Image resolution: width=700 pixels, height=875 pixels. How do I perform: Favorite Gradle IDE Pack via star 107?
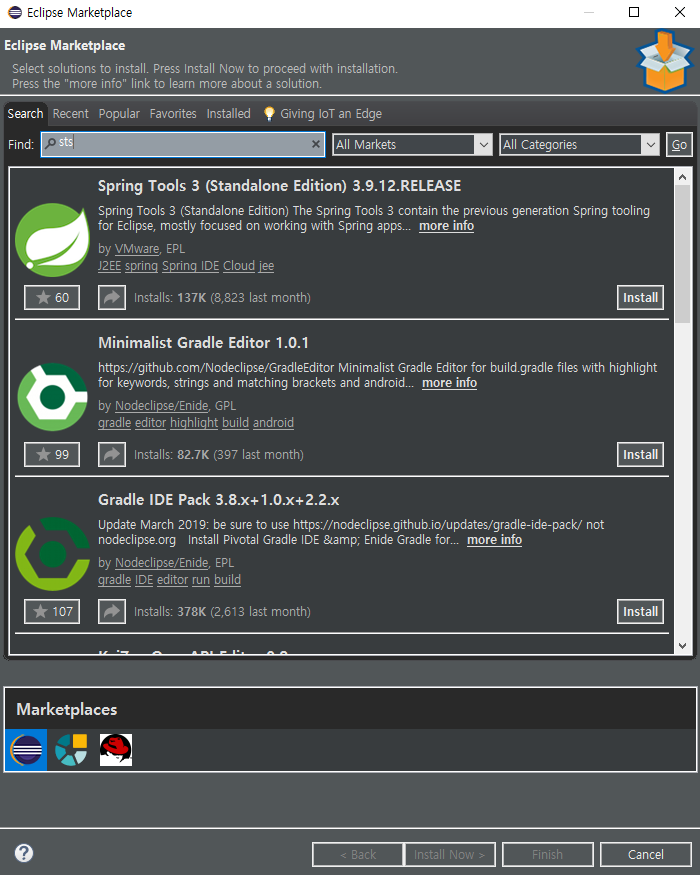coord(52,611)
